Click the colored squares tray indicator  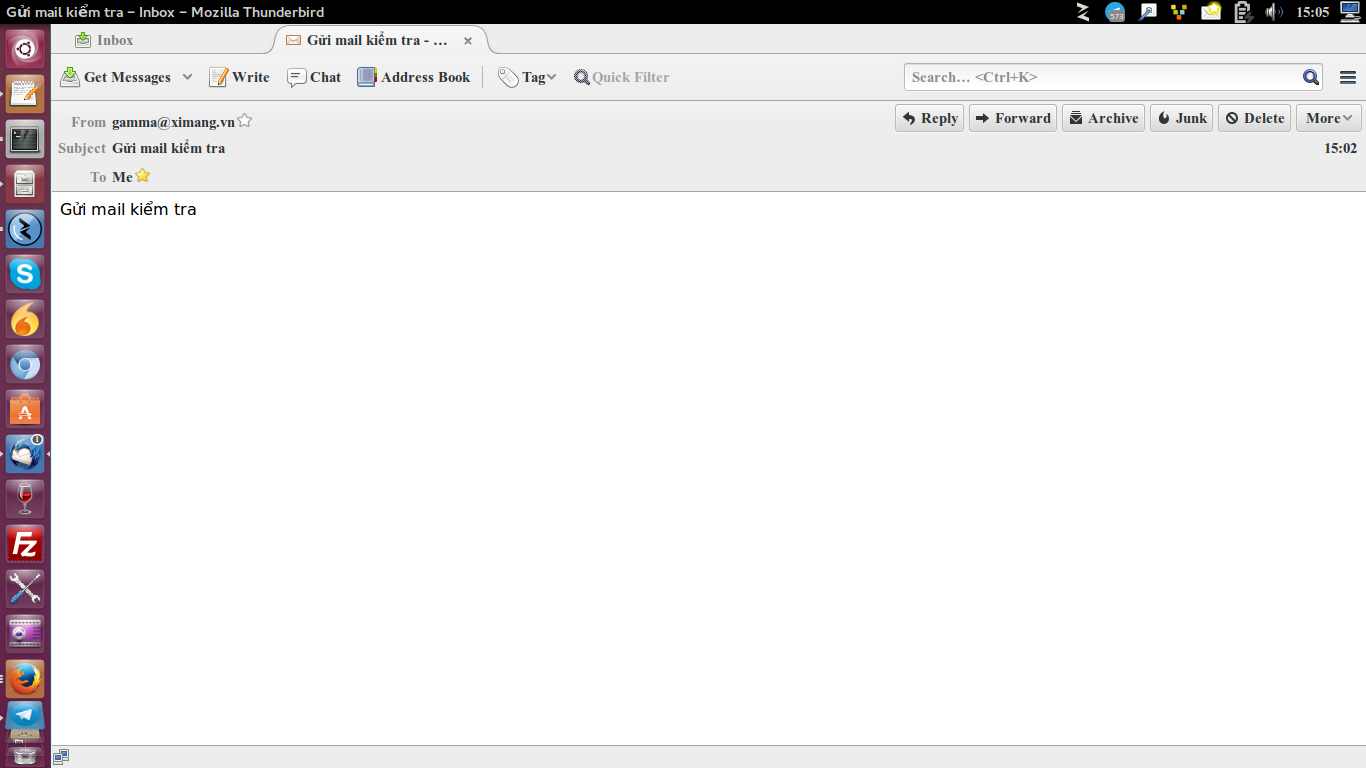[1179, 12]
